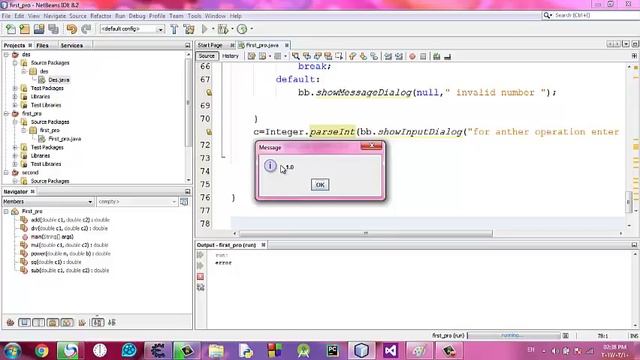Toggle Show Non-Public Members in Navigator
The width and height of the screenshot is (640, 360).
(x=53, y=322)
